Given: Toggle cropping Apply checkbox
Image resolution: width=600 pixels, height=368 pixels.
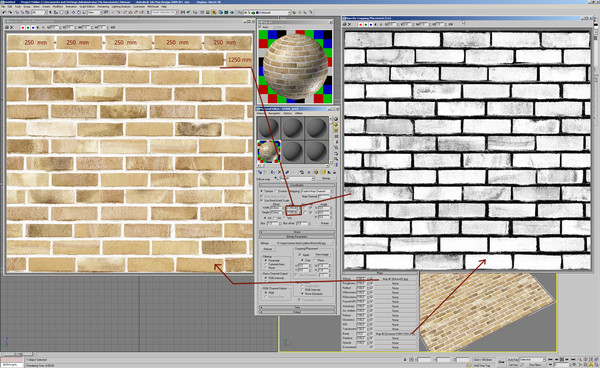Looking at the screenshot, I should coord(300,254).
